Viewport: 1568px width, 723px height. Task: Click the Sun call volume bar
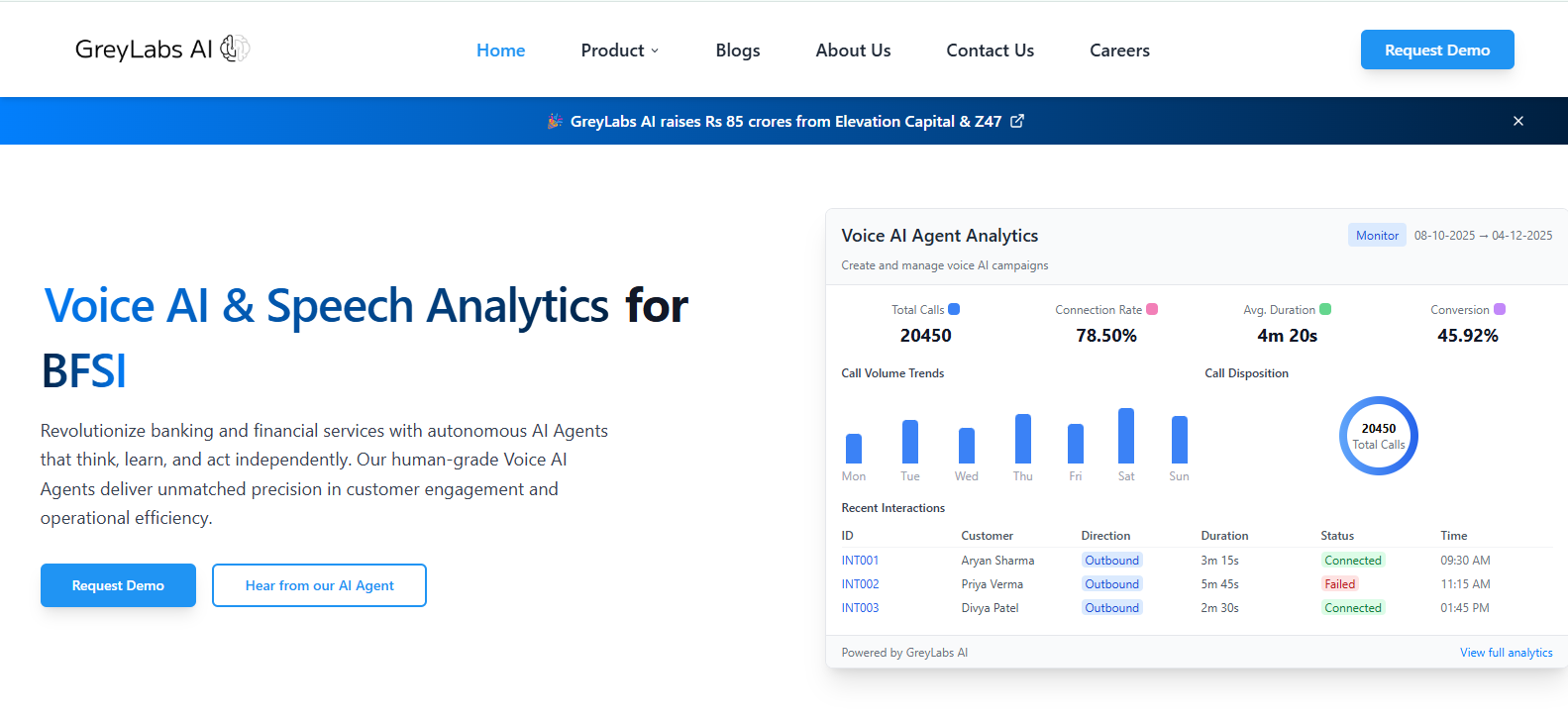tap(1180, 440)
